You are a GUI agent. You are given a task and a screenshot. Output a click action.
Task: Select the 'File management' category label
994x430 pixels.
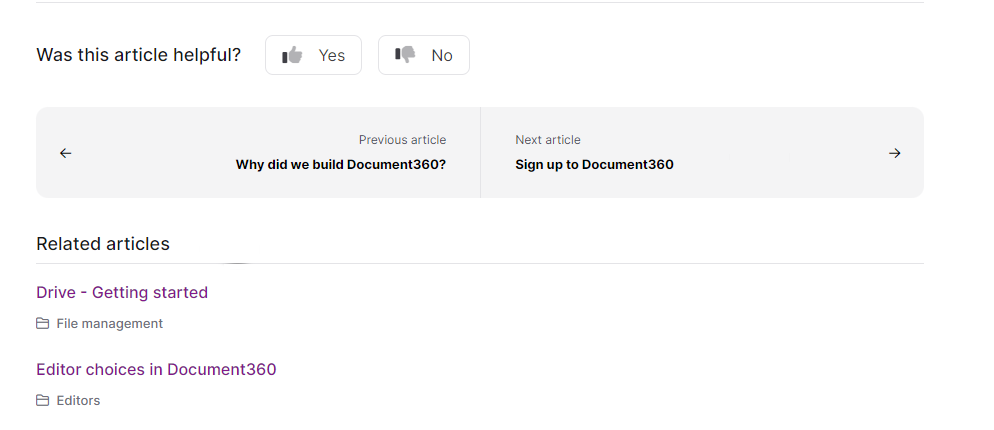tap(110, 323)
